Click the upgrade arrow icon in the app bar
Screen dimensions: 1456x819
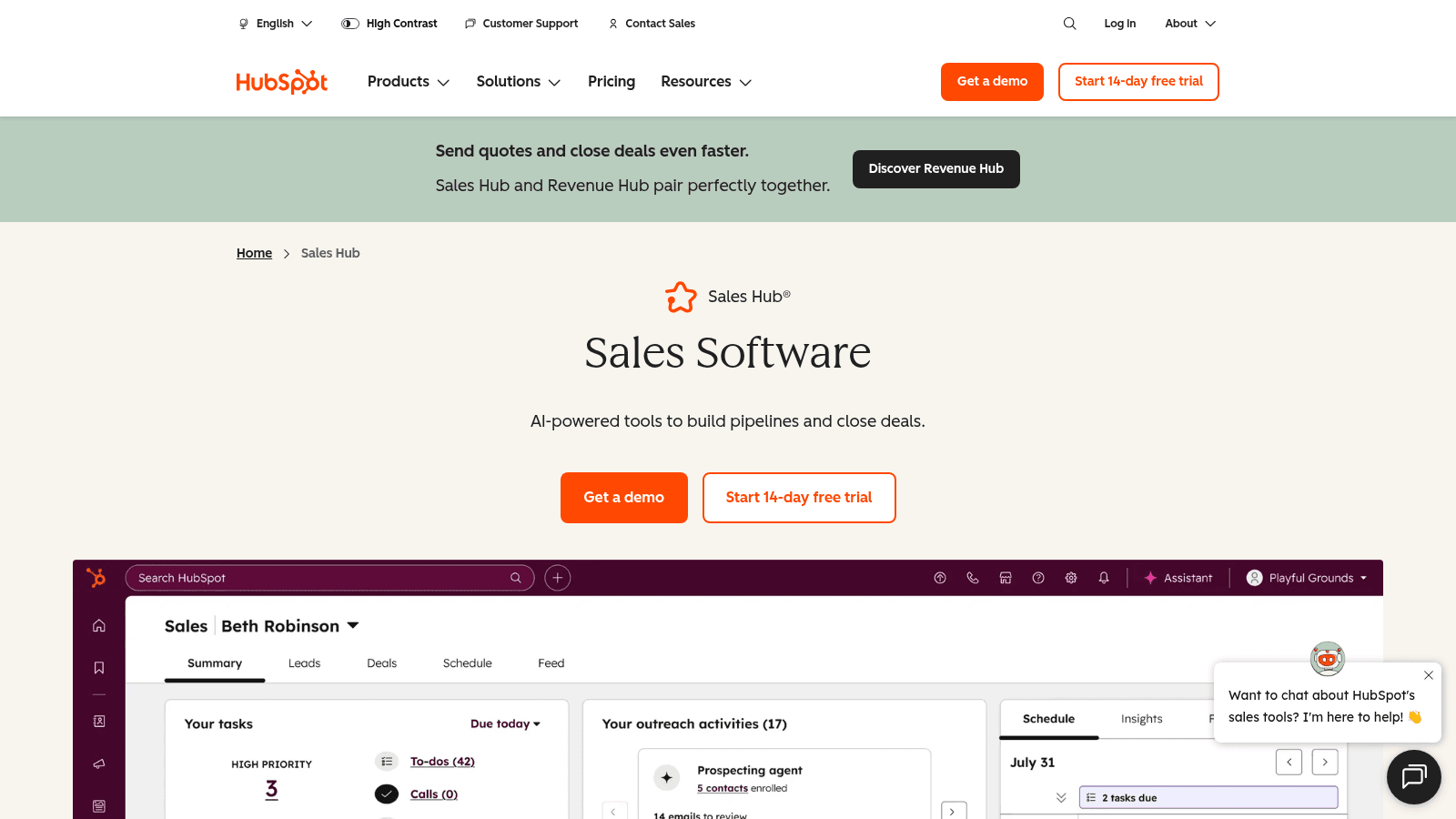940,578
